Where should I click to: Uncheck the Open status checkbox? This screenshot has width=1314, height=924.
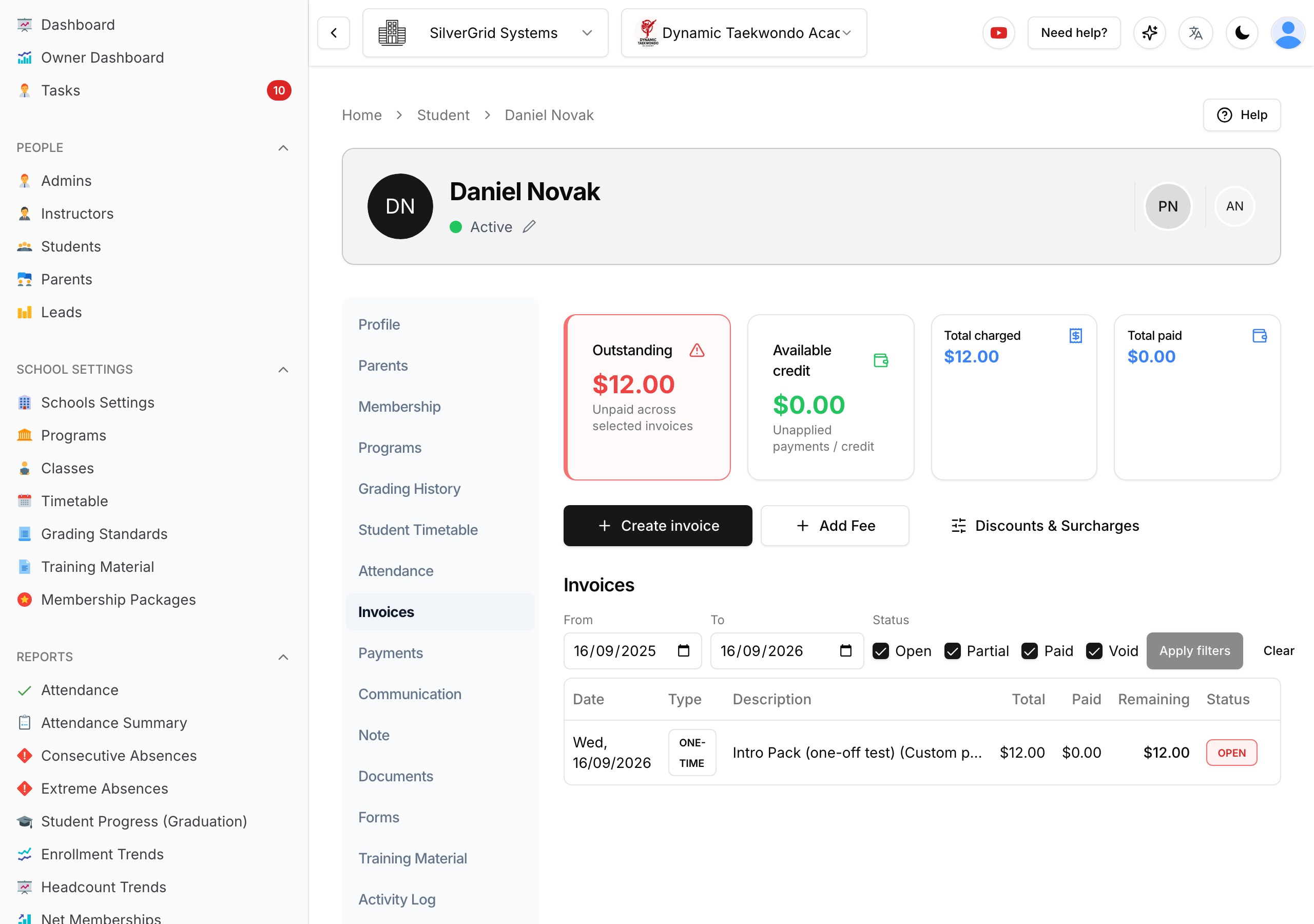click(x=880, y=651)
